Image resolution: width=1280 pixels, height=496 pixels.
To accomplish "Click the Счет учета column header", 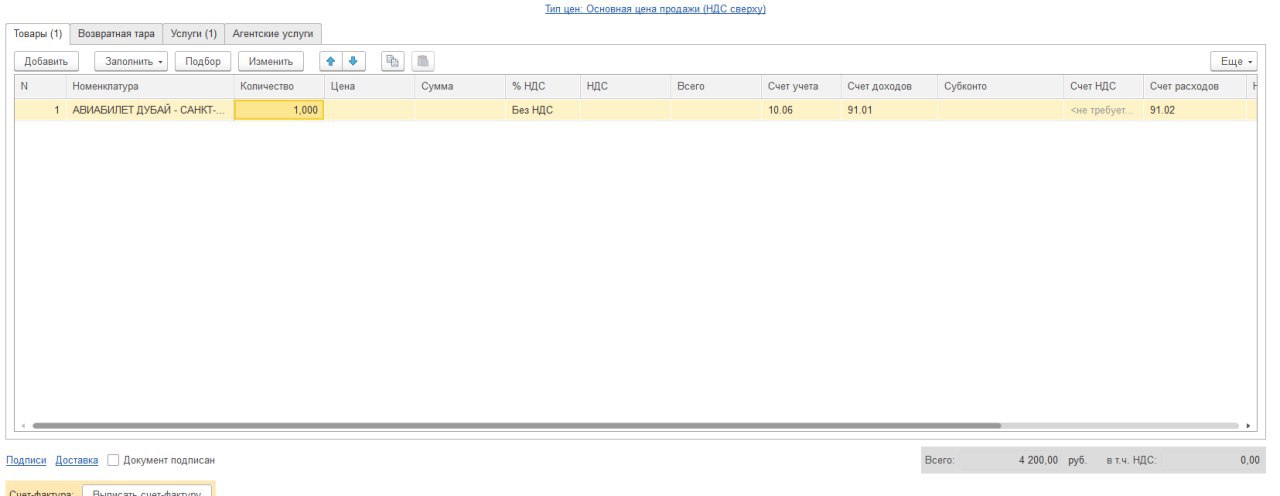I will click(801, 87).
